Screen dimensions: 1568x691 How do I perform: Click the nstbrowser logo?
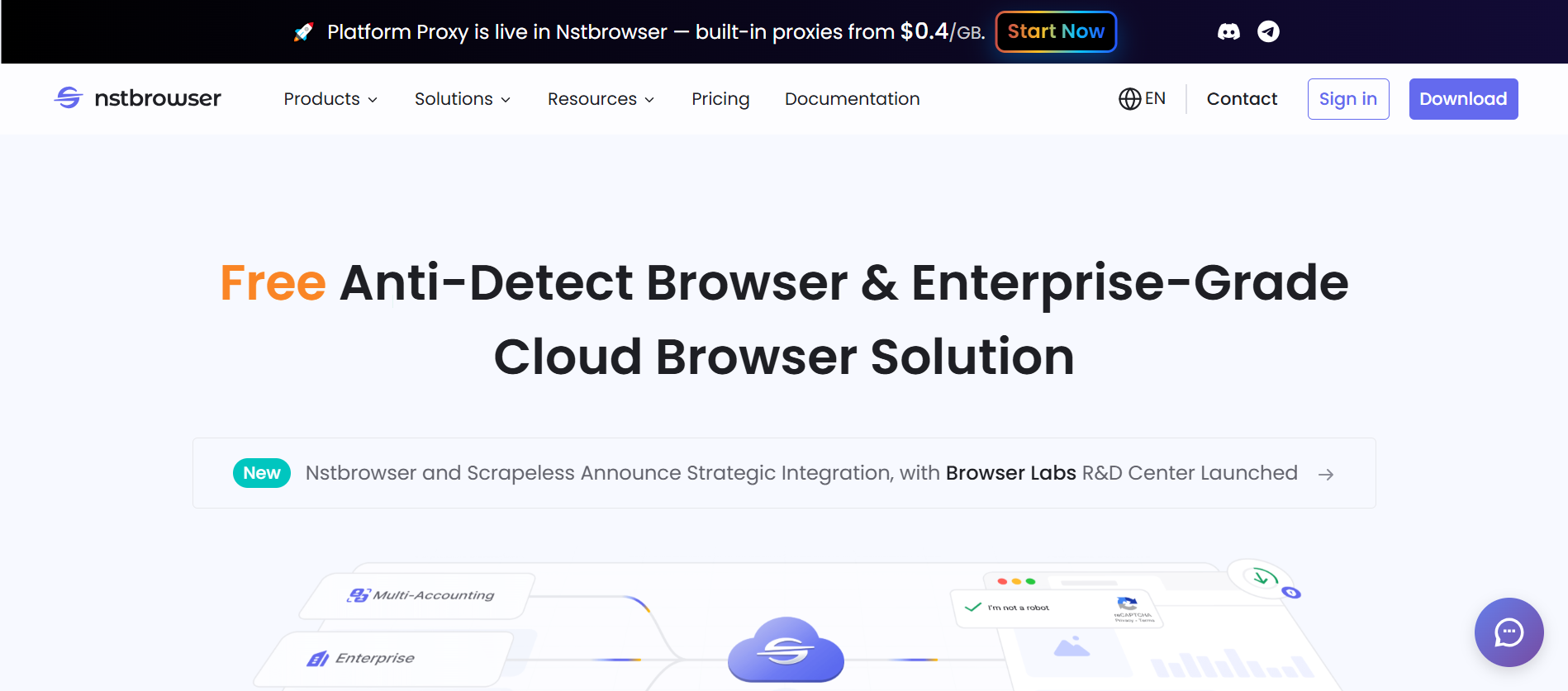point(138,98)
